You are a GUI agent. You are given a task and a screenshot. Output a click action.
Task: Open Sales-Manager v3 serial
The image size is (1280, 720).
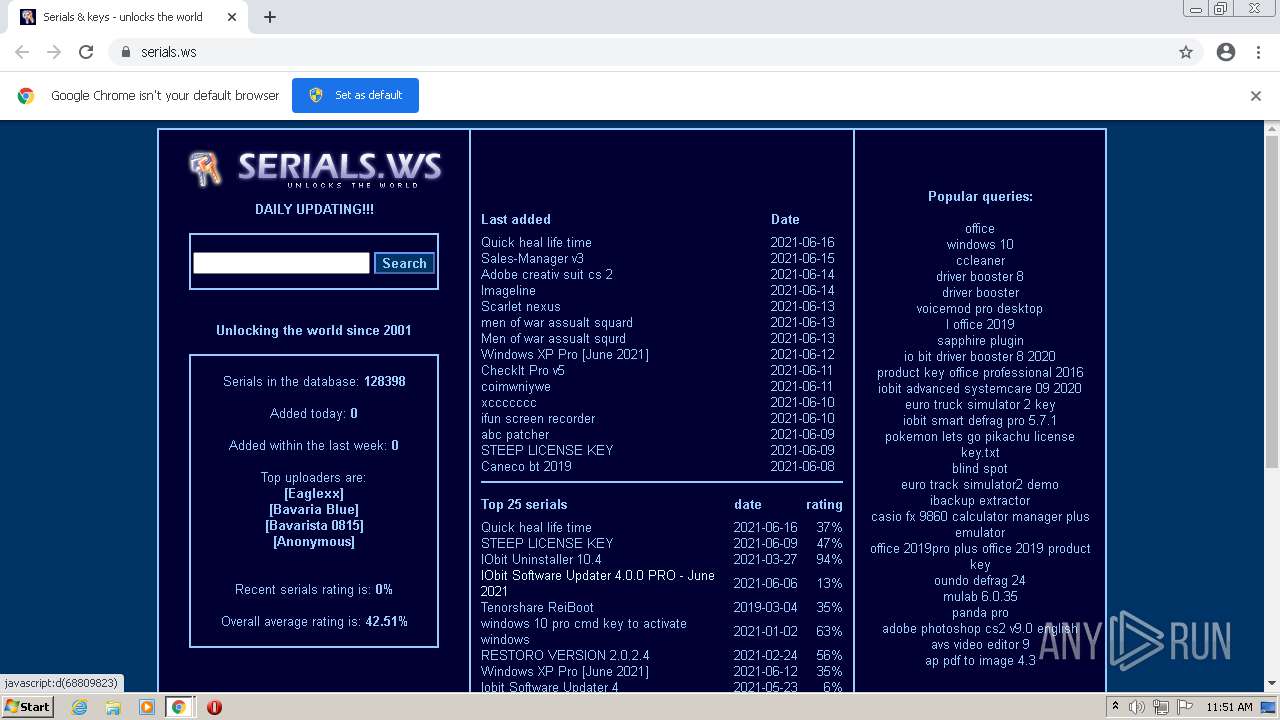click(x=532, y=258)
